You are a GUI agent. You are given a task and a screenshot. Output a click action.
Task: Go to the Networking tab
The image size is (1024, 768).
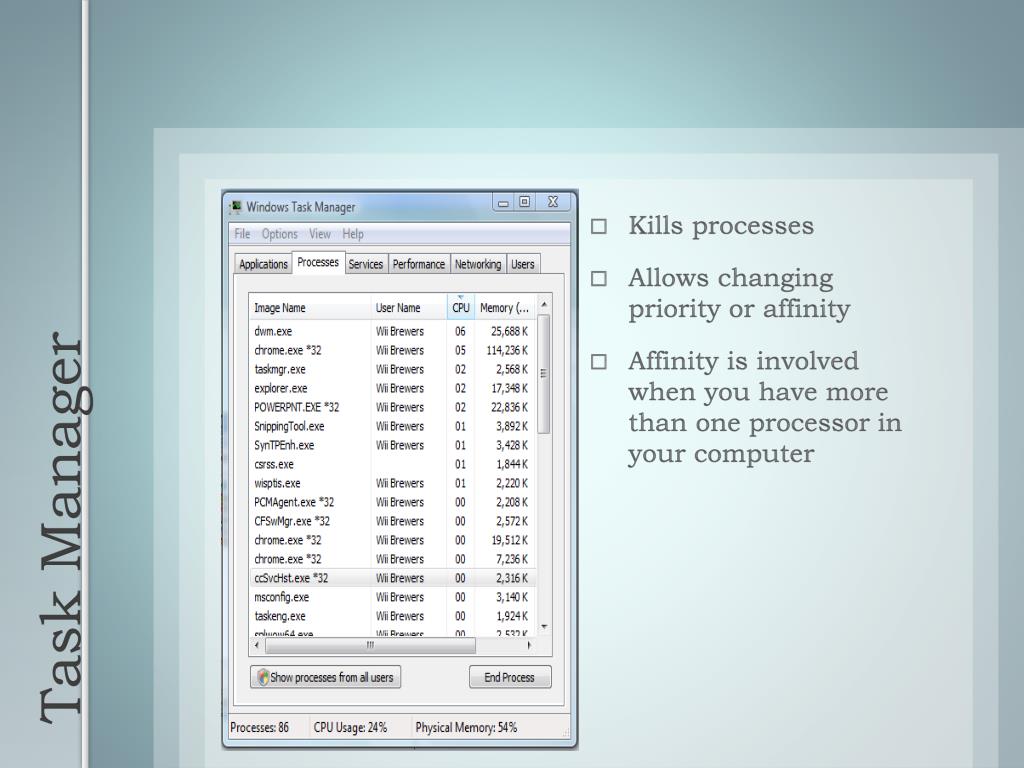[478, 264]
